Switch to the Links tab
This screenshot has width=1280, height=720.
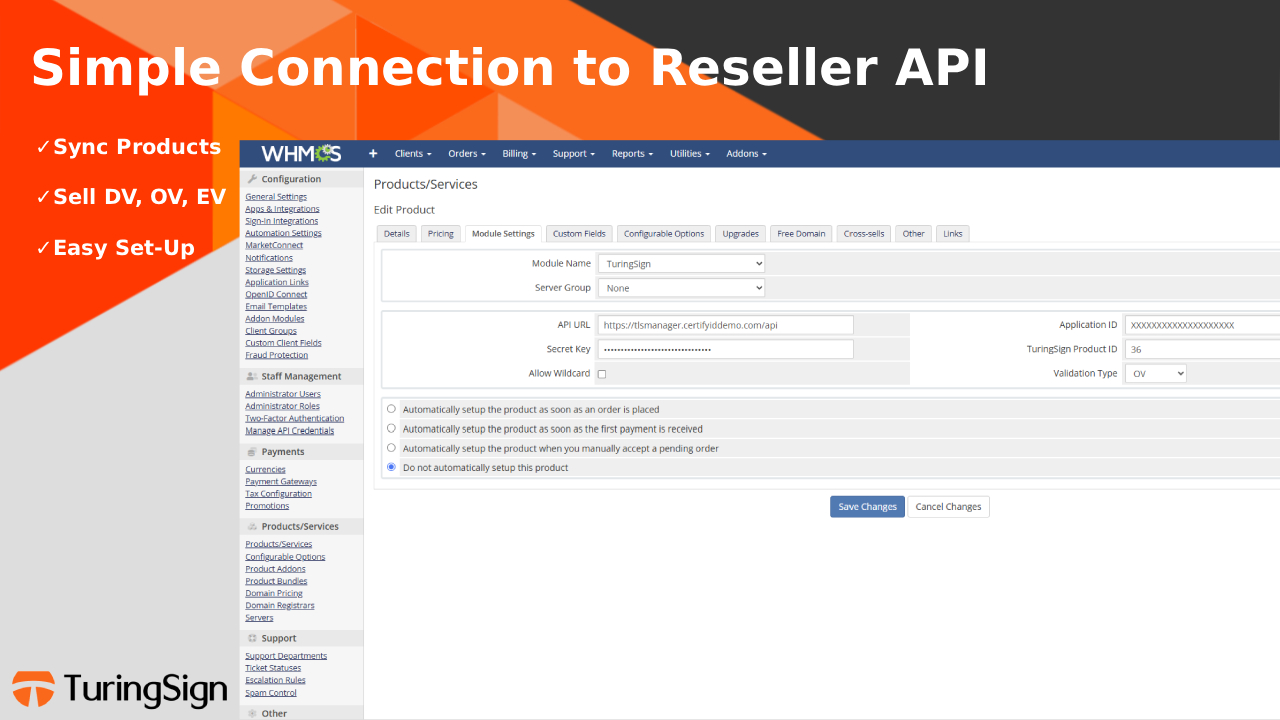(x=953, y=234)
